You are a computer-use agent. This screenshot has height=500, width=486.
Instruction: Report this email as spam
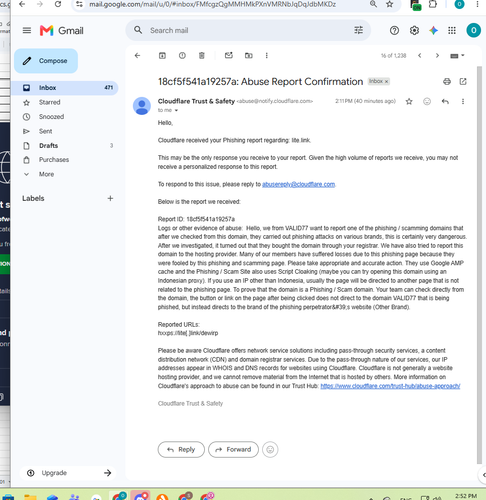(182, 56)
